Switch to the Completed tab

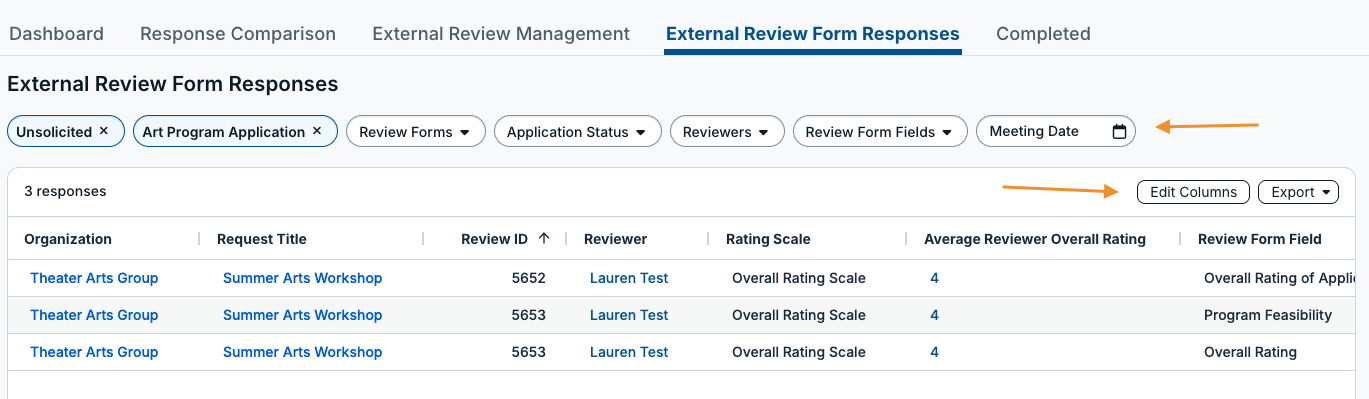pyautogui.click(x=1043, y=34)
